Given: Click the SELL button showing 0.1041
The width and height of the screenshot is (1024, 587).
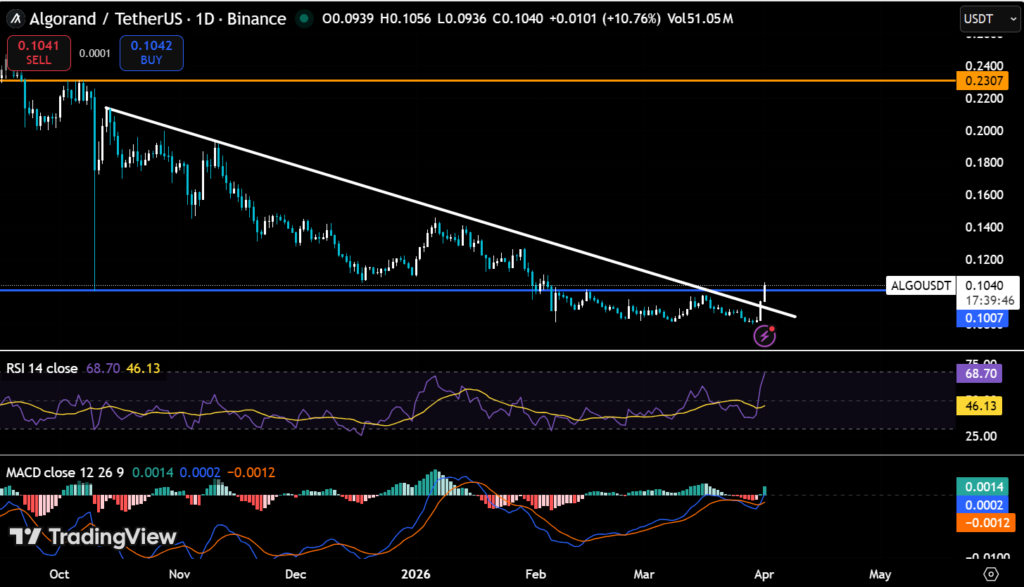Looking at the screenshot, I should (x=38, y=52).
